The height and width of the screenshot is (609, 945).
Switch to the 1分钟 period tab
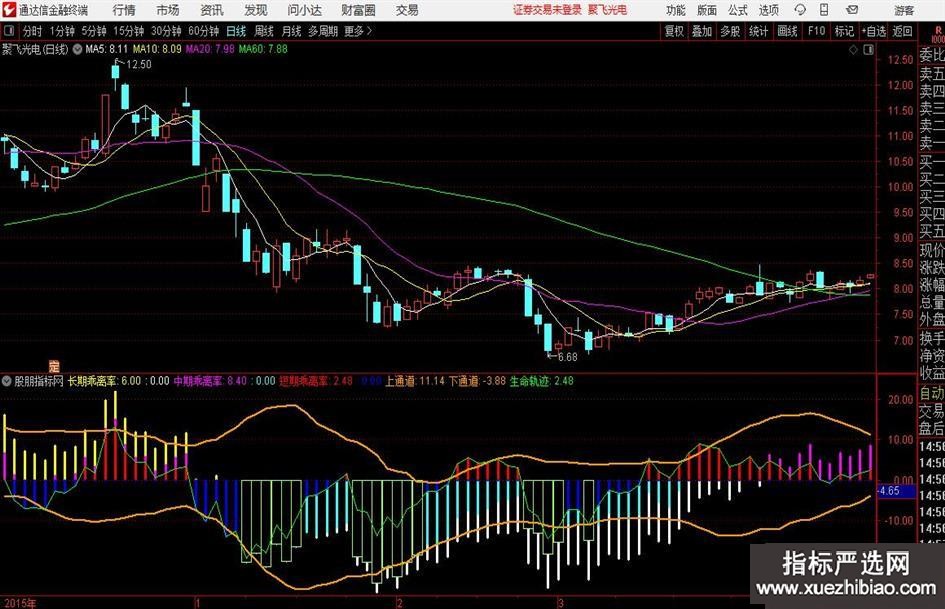coord(62,31)
